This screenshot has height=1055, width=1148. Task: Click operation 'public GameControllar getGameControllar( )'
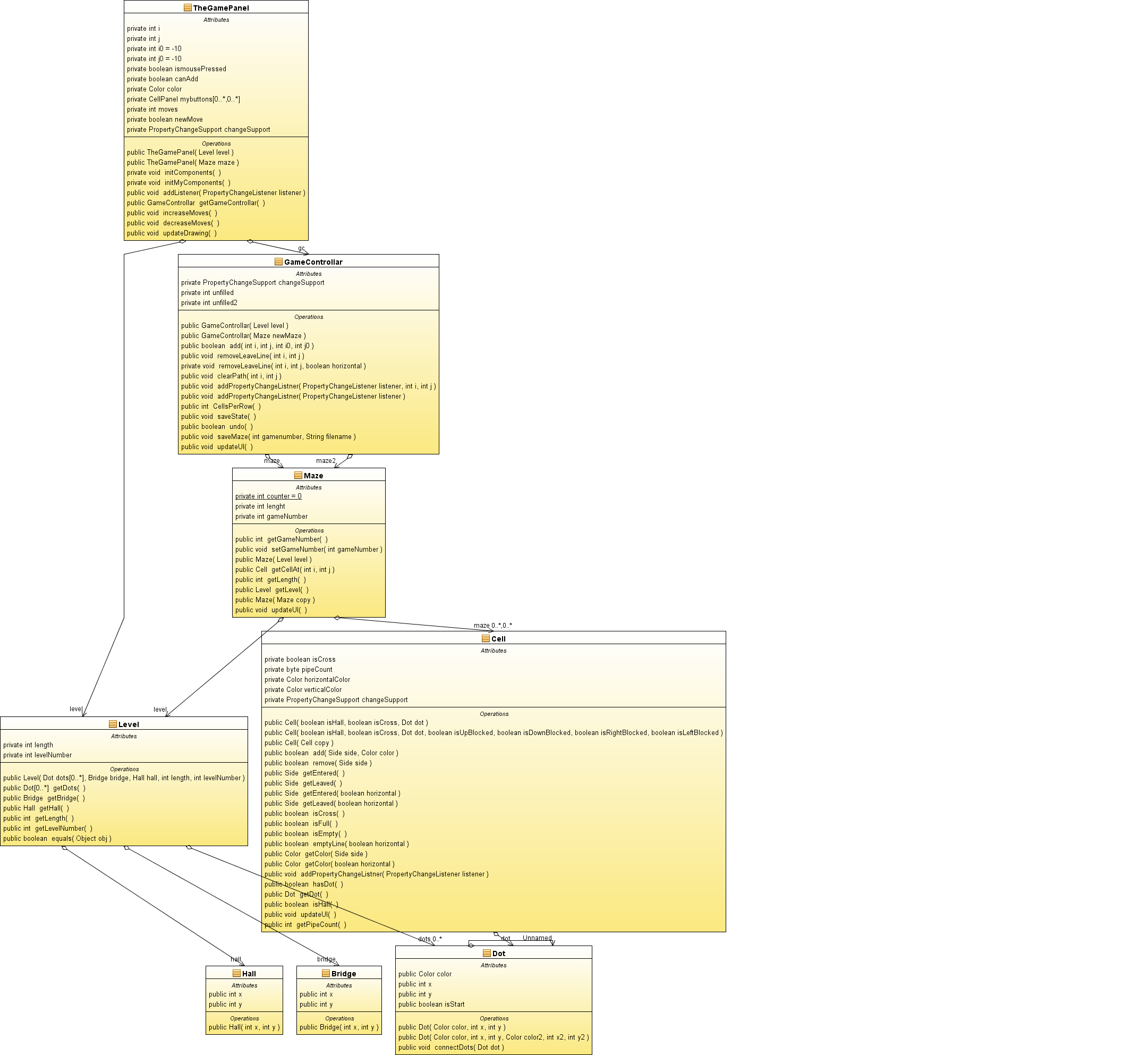point(195,203)
